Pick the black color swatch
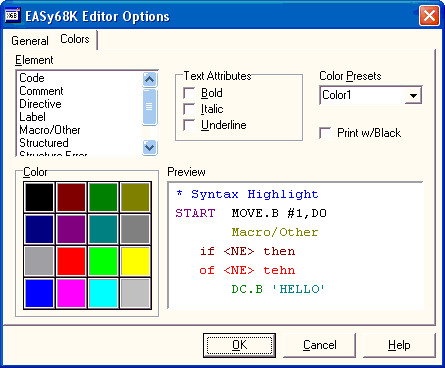The image size is (445, 368). (39, 197)
